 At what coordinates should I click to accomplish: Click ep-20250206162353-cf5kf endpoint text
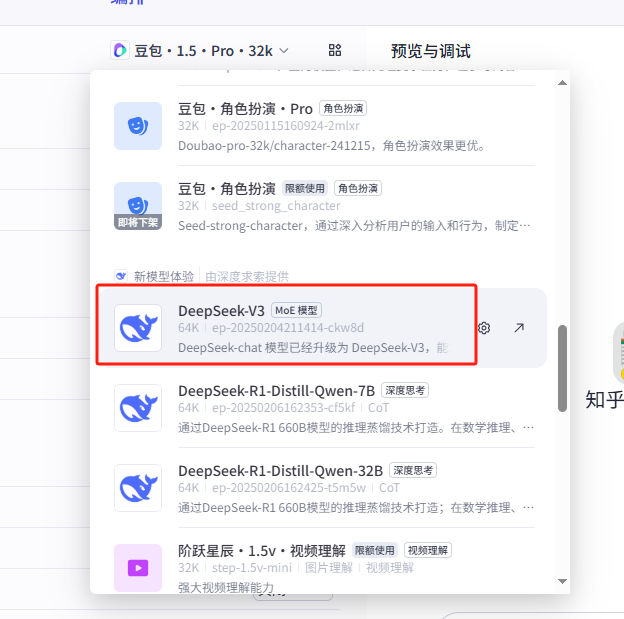[283, 408]
